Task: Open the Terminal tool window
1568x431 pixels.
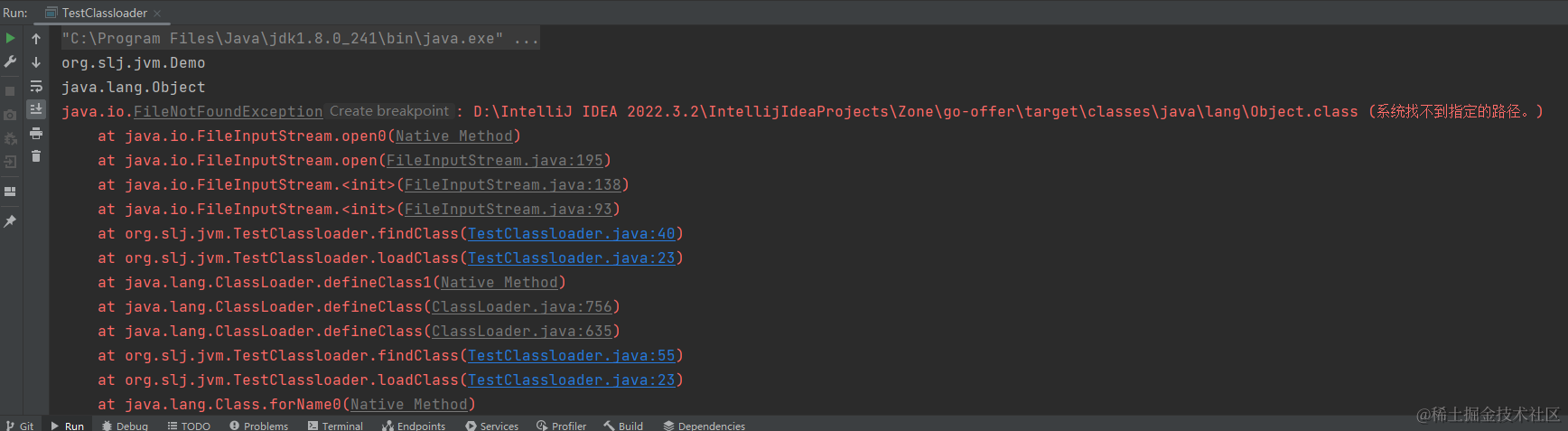Action: click(335, 426)
